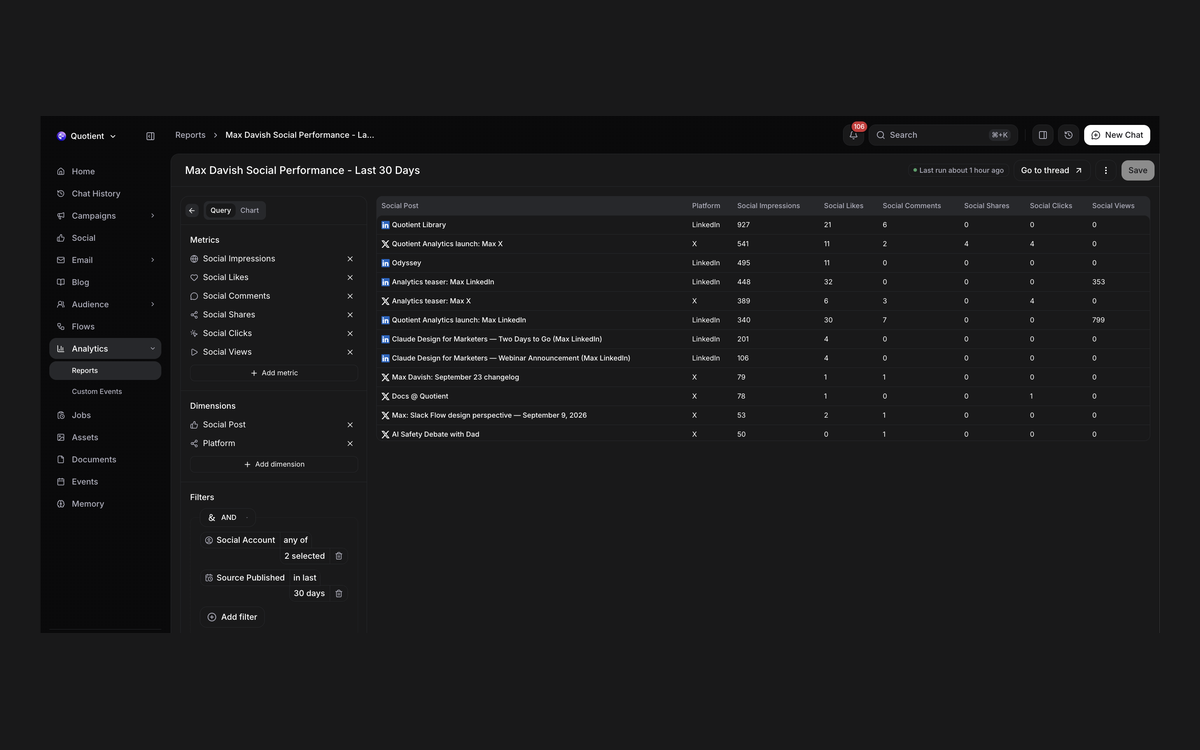Collapse the Analytics sidebar section
This screenshot has height=750, width=1200.
coord(153,349)
